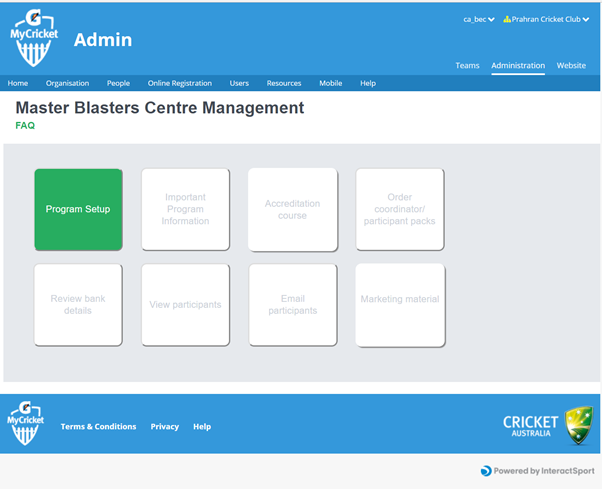Image resolution: width=602 pixels, height=489 pixels.
Task: Click the View participants tile
Action: point(185,305)
